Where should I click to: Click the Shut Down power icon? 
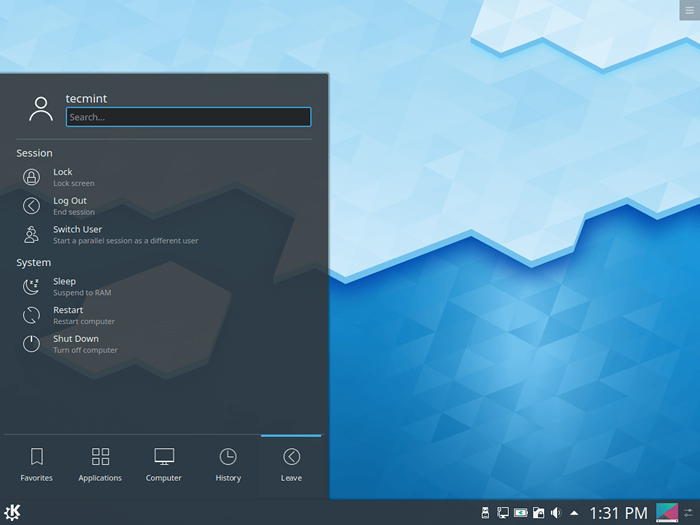click(x=32, y=343)
